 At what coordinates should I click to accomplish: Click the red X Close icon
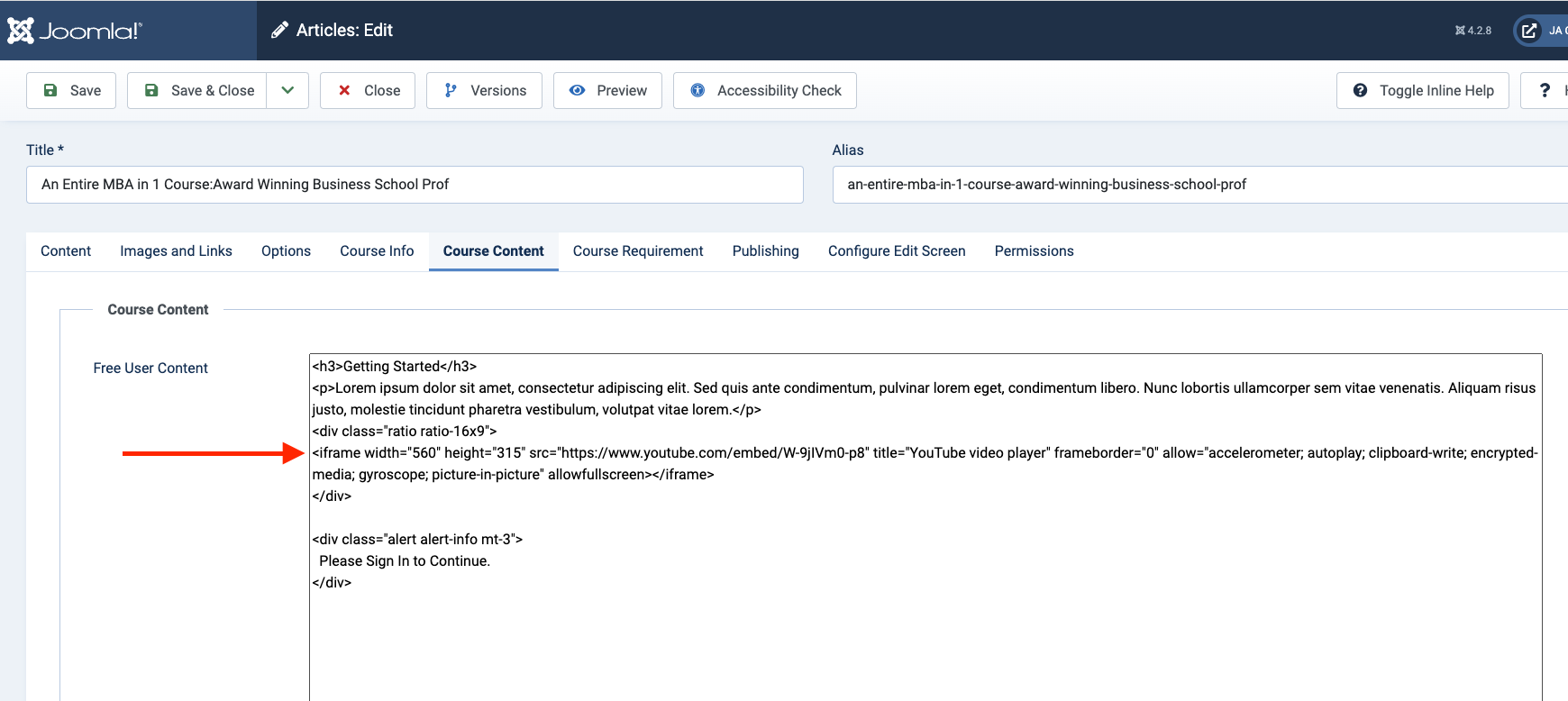344,90
